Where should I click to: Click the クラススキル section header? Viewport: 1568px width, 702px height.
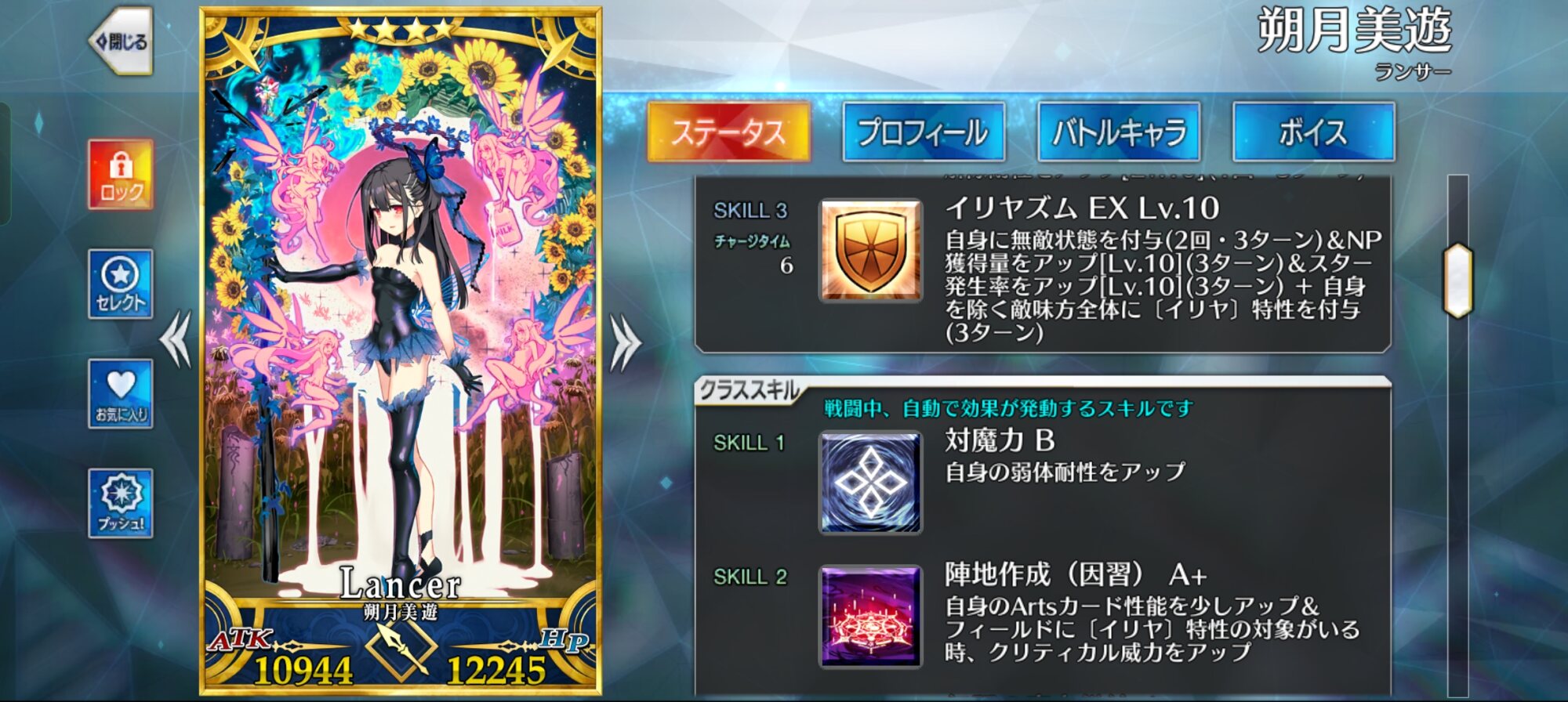[x=749, y=390]
